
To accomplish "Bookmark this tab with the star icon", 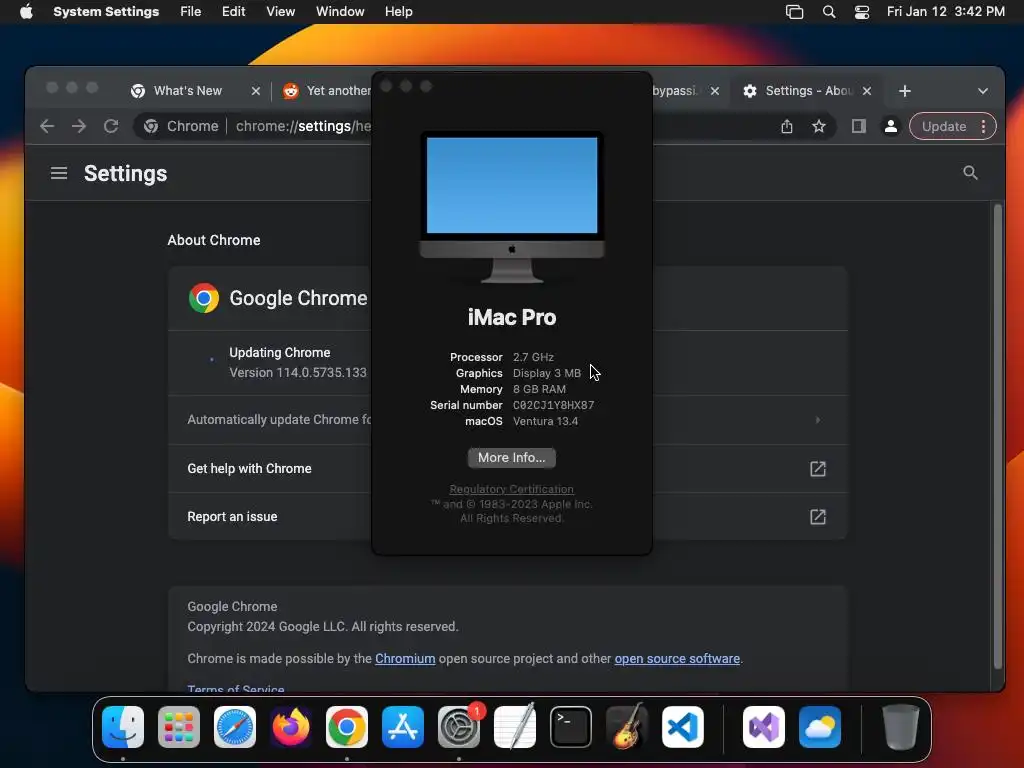I will (819, 126).
